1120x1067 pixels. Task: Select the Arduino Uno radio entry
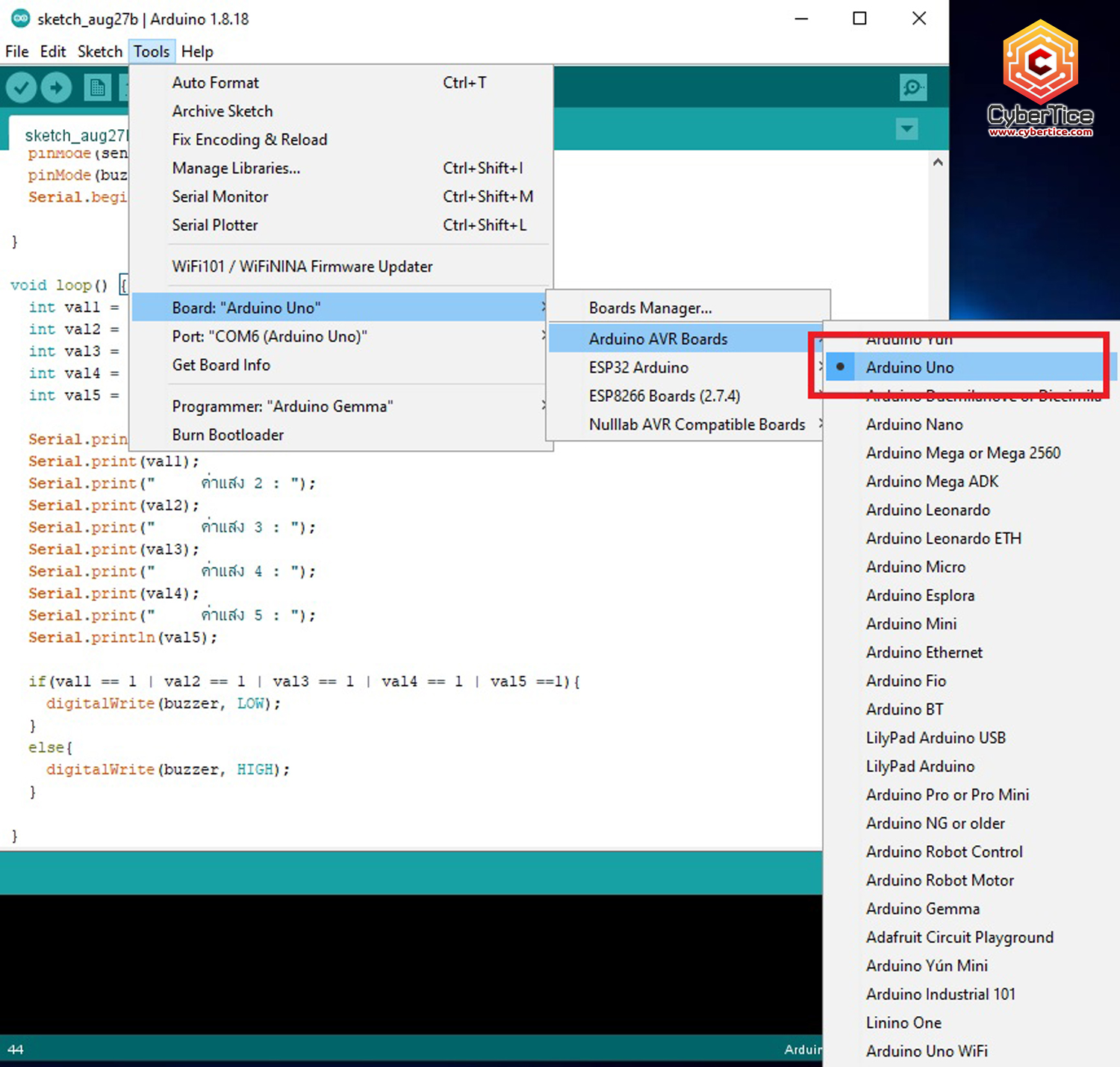[909, 367]
